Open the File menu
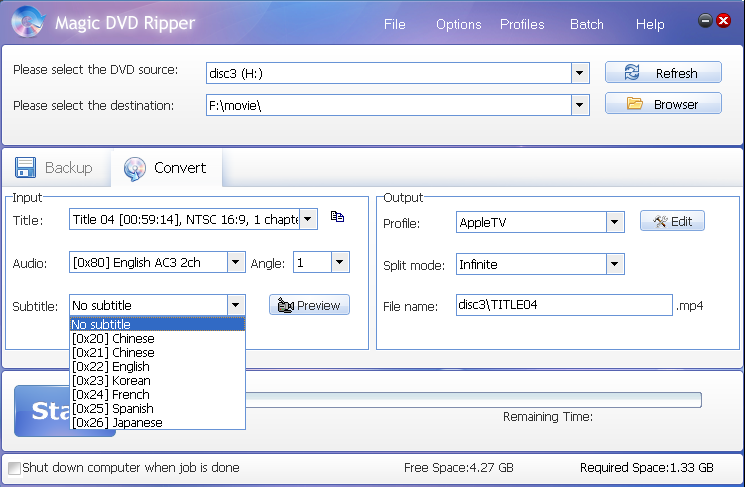745x487 pixels. click(395, 24)
